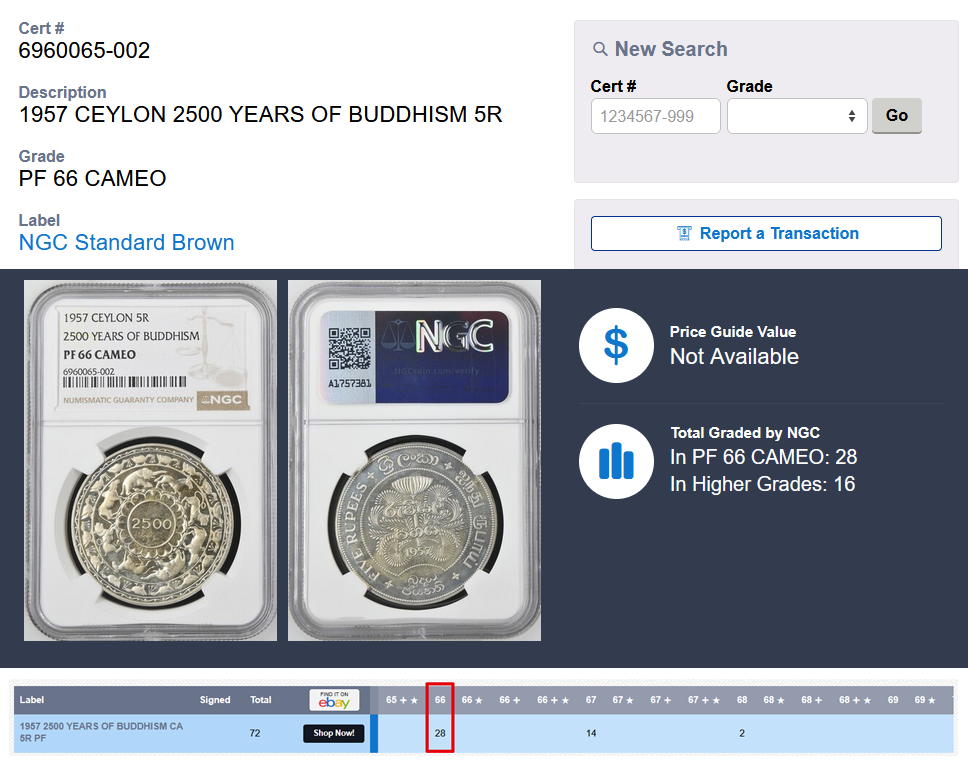Click the Shop Now! button
The width and height of the screenshot is (968, 774).
coord(334,733)
